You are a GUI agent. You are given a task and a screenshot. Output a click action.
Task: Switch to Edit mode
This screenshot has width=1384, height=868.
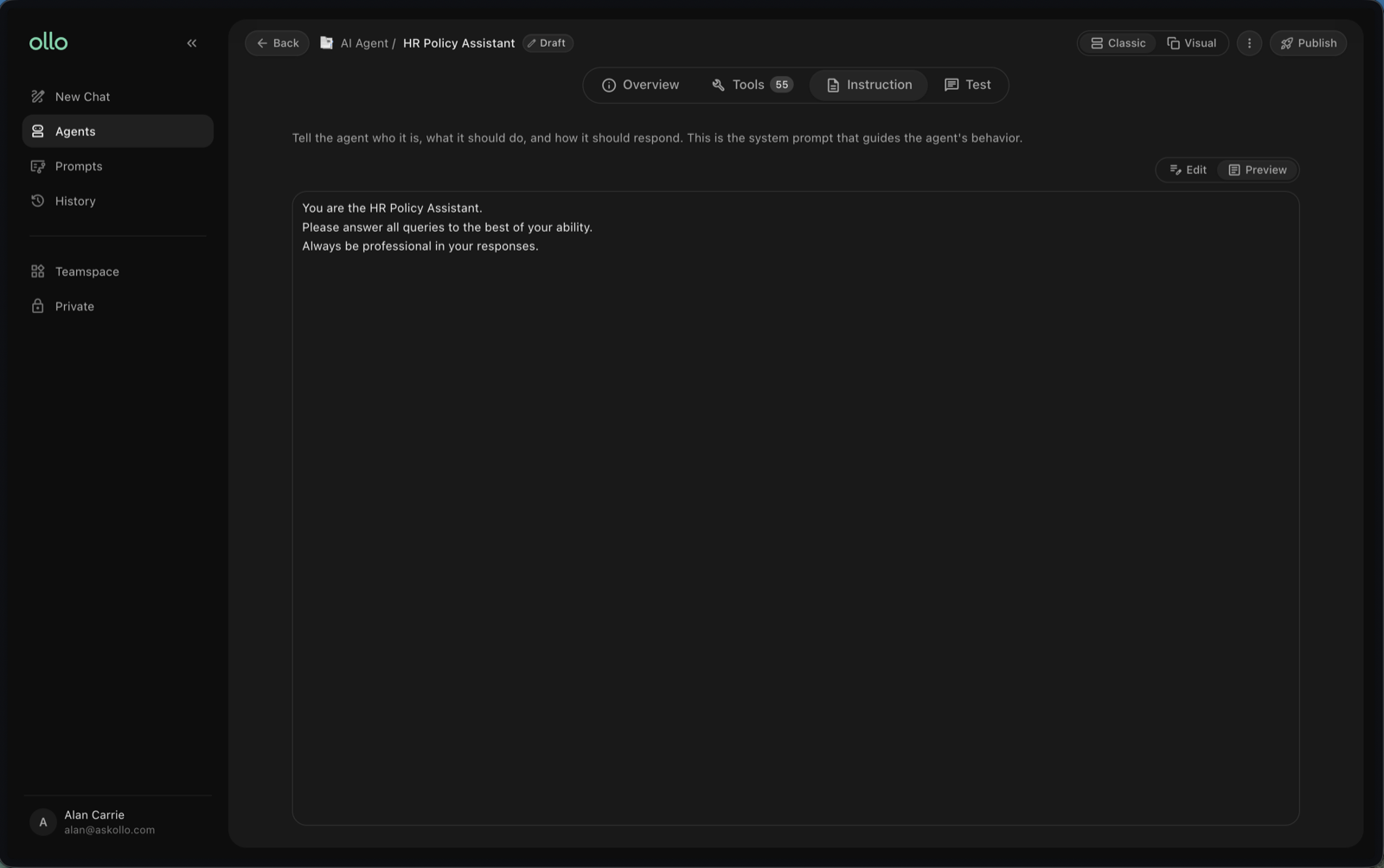pyautogui.click(x=1188, y=169)
